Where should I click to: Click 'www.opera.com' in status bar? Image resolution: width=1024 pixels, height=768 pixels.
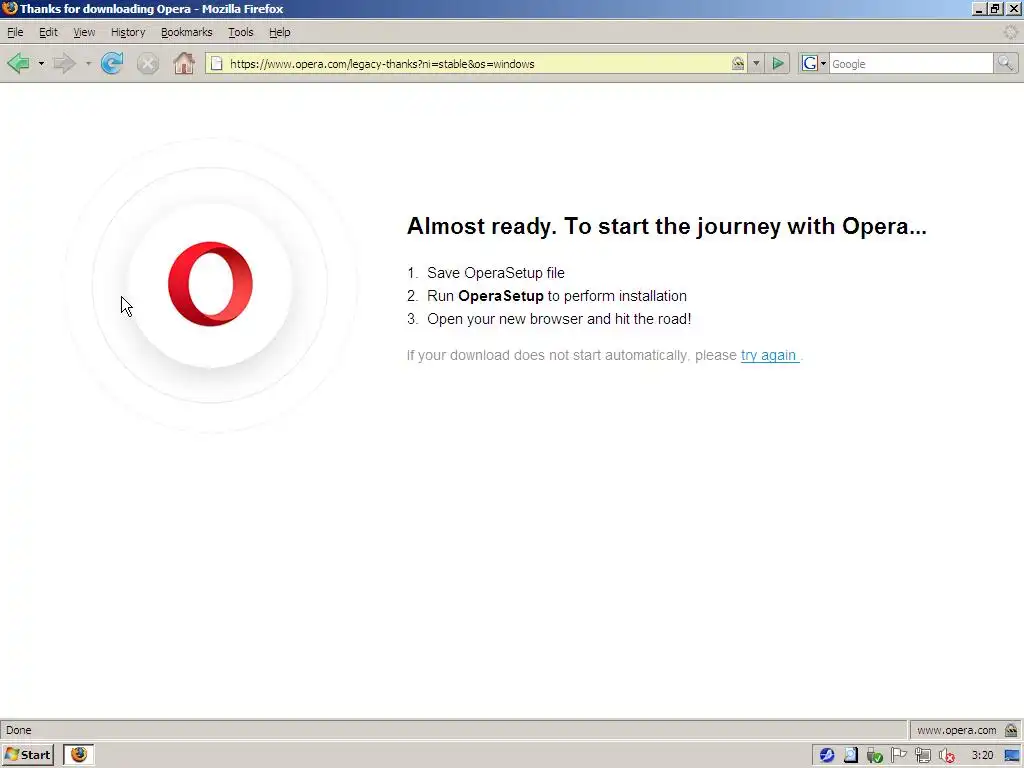tap(957, 730)
